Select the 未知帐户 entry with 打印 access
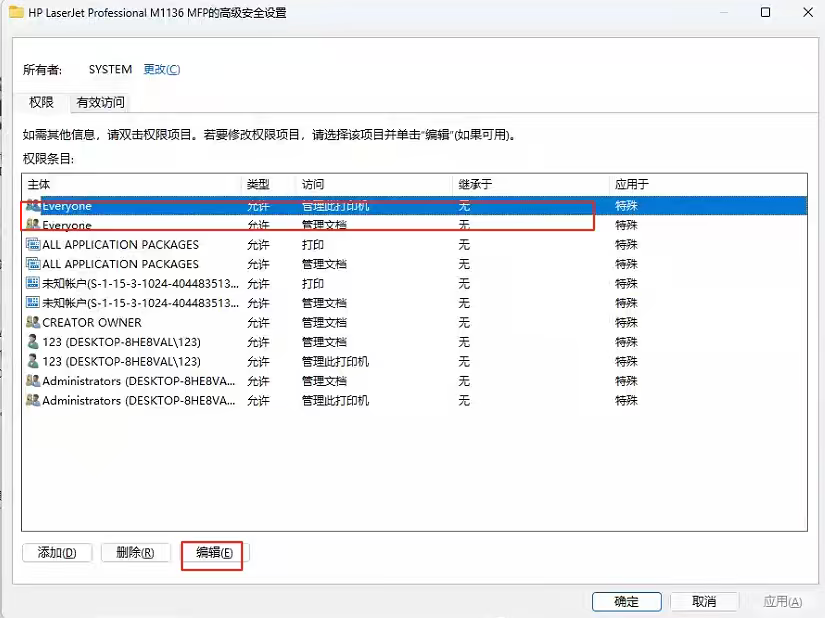This screenshot has height=618, width=825. coord(415,283)
